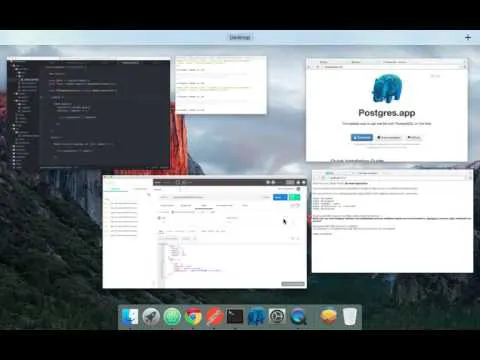This screenshot has height=360, width=480.
Task: Select the small text editor window
Action: tap(221, 85)
